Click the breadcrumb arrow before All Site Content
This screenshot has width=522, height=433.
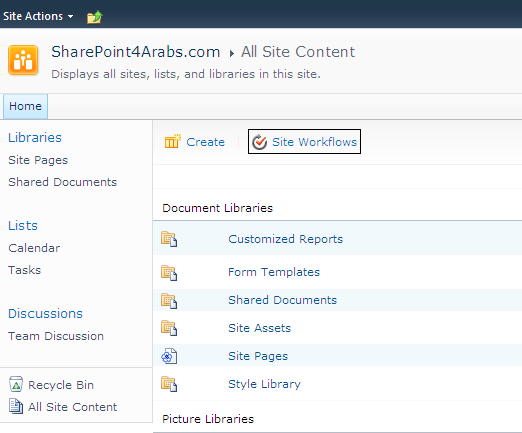231,53
